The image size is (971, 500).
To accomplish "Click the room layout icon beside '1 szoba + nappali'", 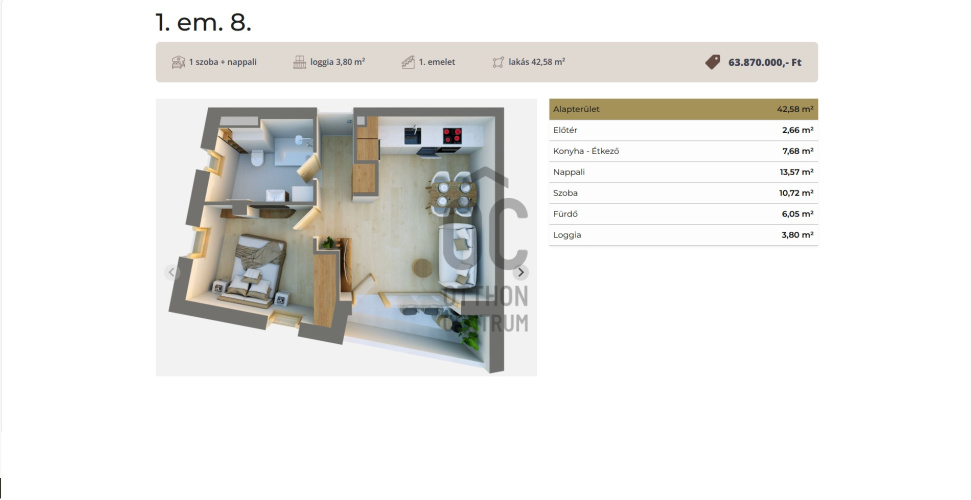I will [178, 62].
